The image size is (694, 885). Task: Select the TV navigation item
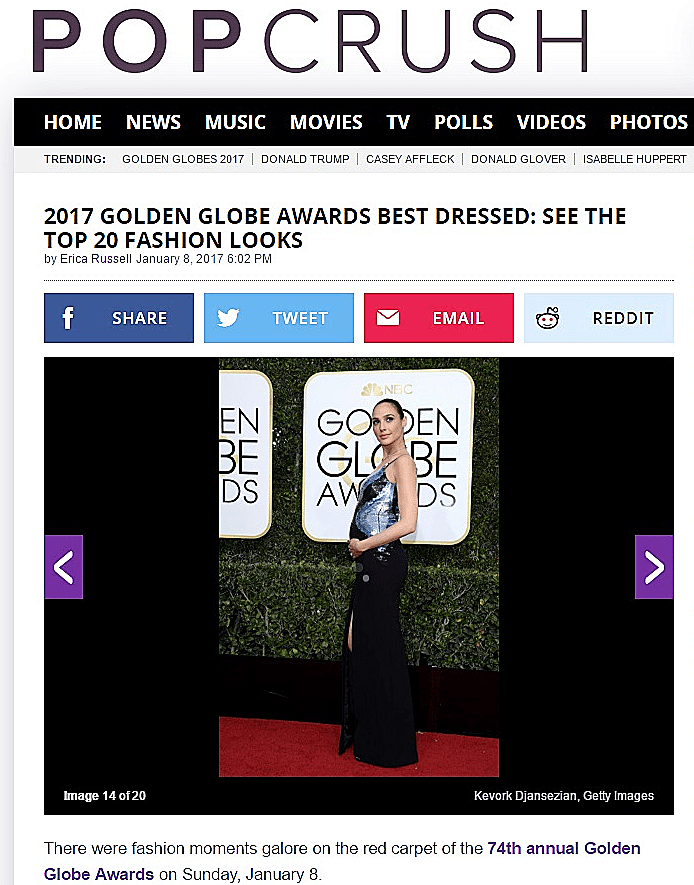398,122
